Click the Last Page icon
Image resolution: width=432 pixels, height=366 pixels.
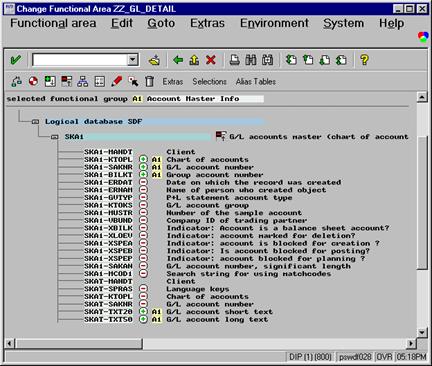[x=341, y=60]
